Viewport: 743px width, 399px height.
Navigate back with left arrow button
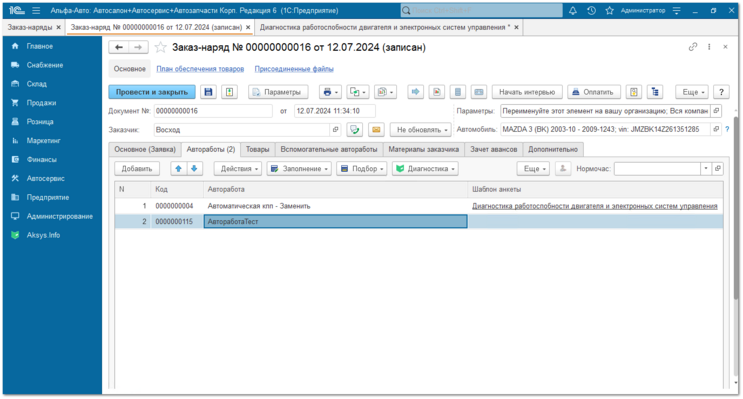tap(119, 47)
